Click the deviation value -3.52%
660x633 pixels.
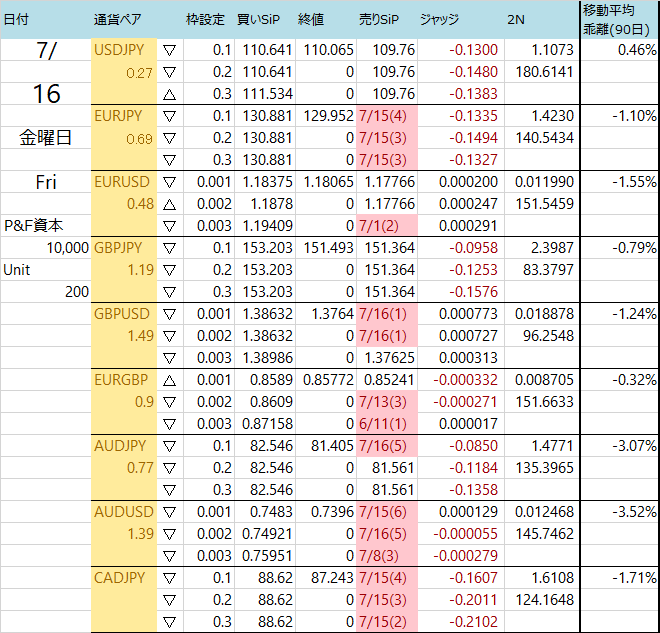634,512
